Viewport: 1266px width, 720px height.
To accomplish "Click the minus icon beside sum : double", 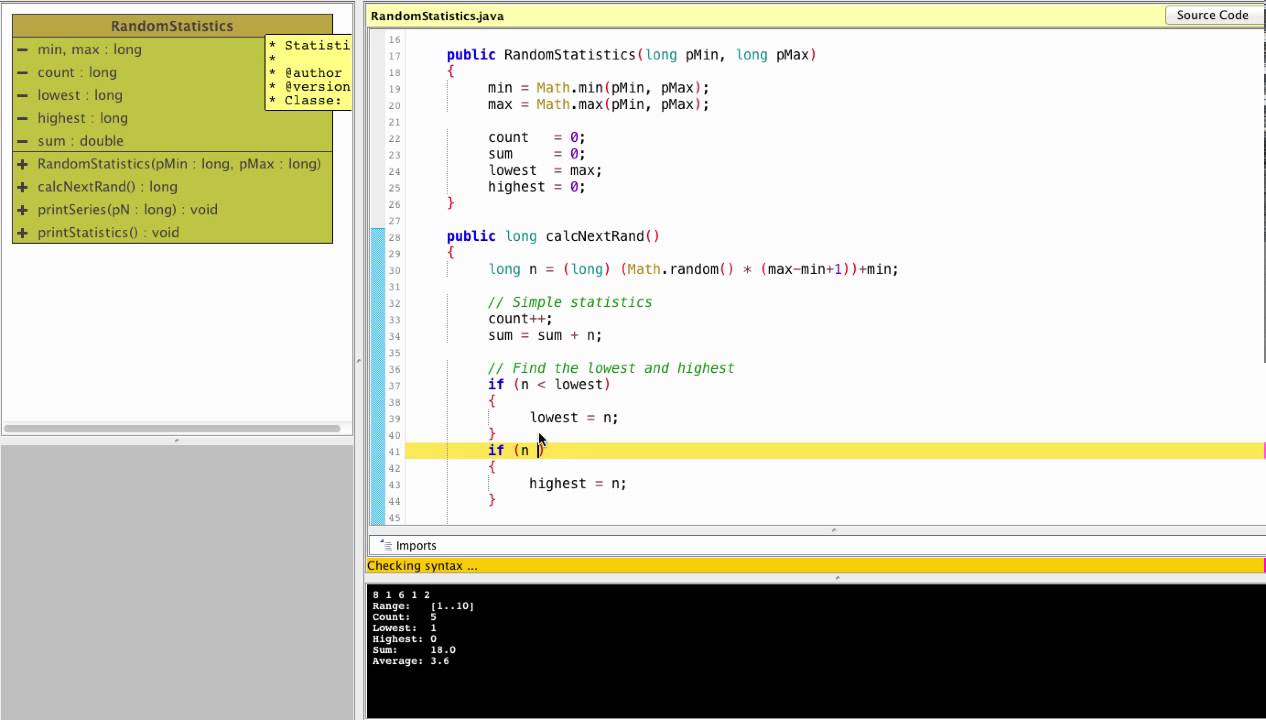I will 22,141.
